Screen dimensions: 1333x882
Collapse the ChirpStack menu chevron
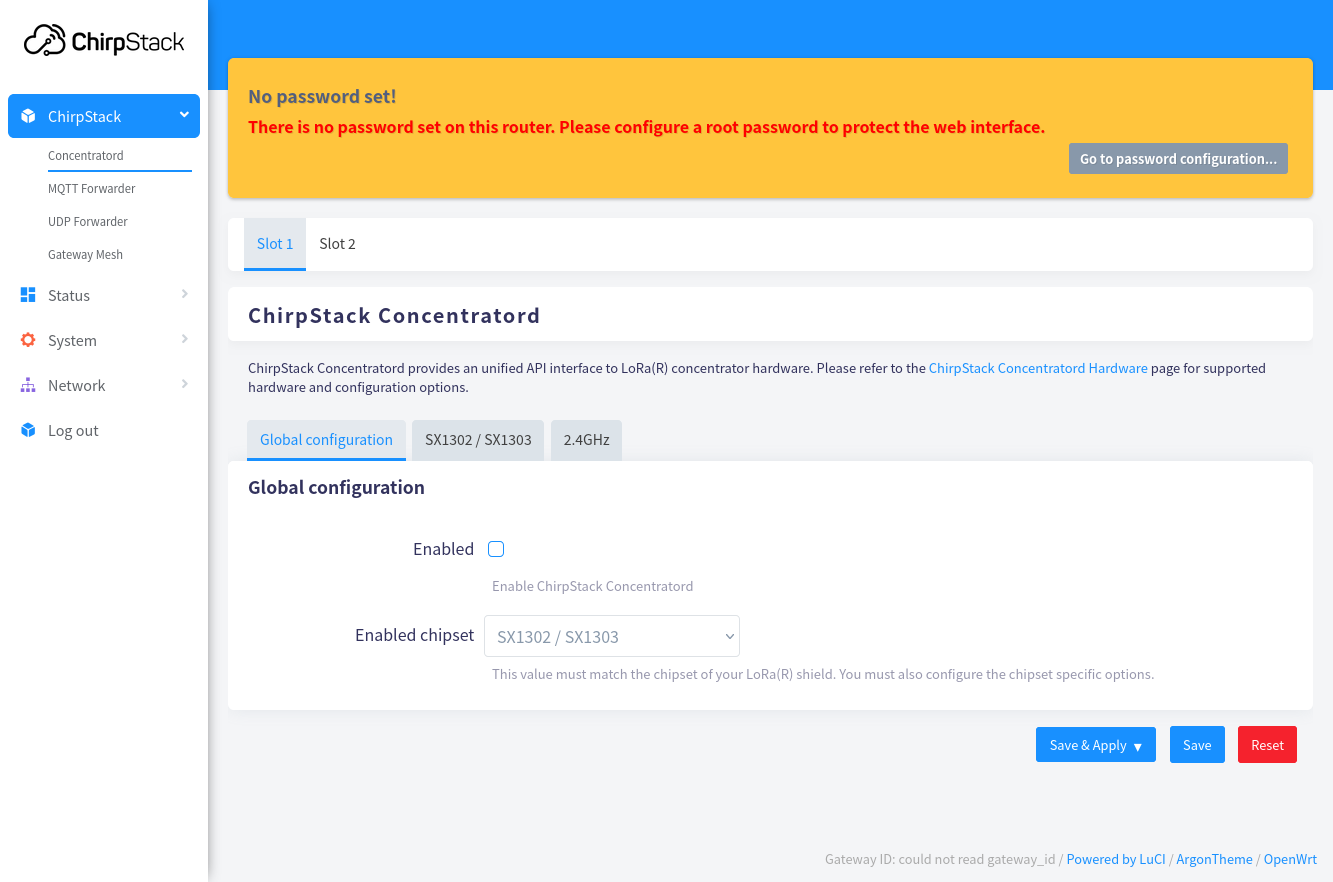pyautogui.click(x=184, y=115)
